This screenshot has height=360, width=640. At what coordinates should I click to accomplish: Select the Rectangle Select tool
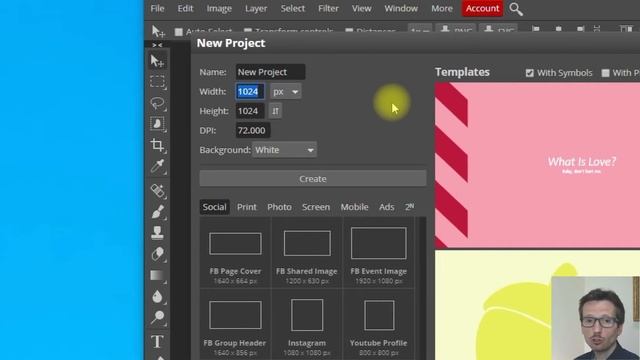[x=157, y=82]
